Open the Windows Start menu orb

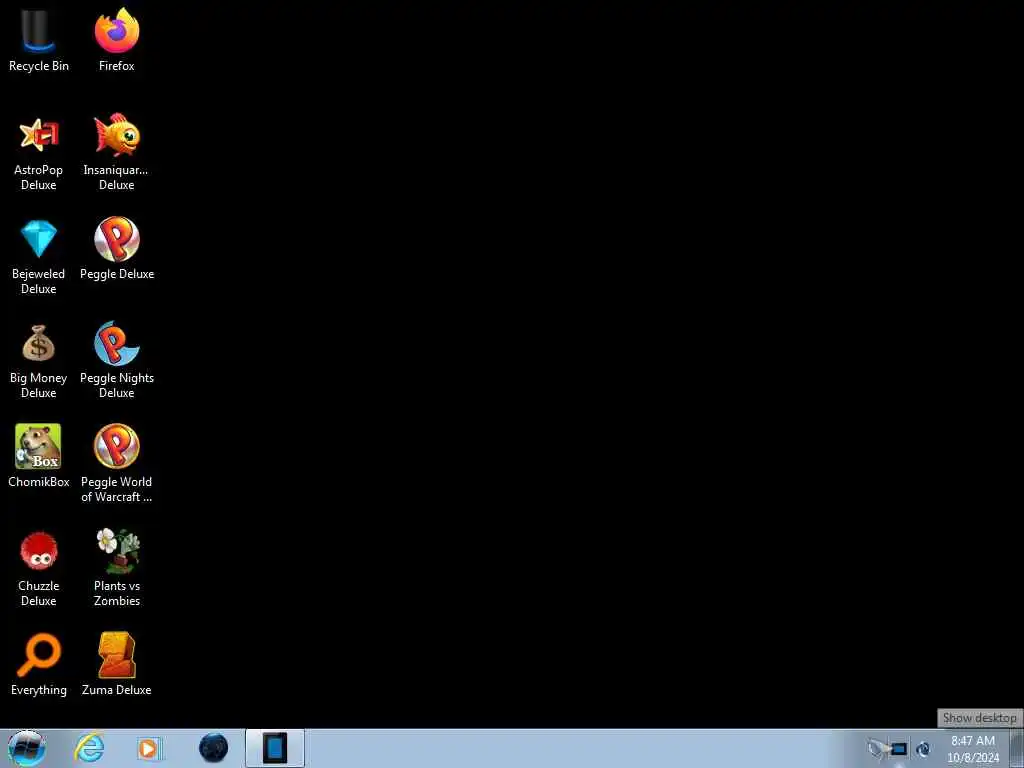pos(27,748)
